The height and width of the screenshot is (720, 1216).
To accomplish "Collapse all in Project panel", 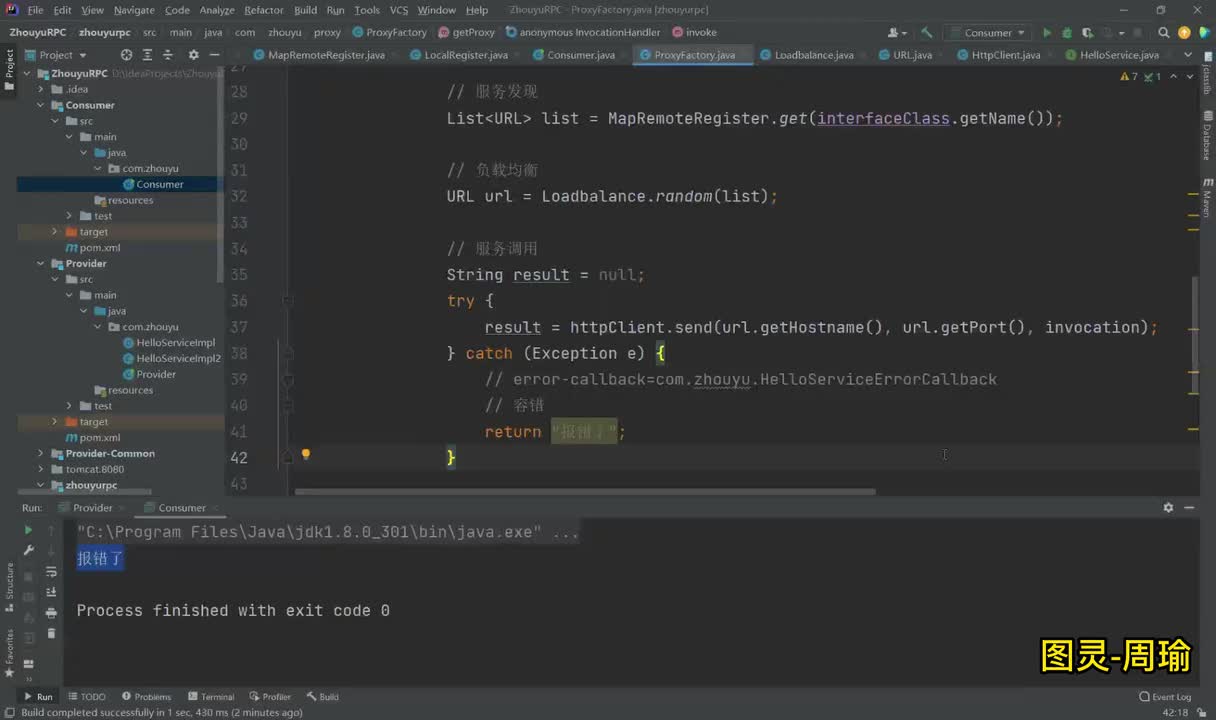I will [x=170, y=55].
